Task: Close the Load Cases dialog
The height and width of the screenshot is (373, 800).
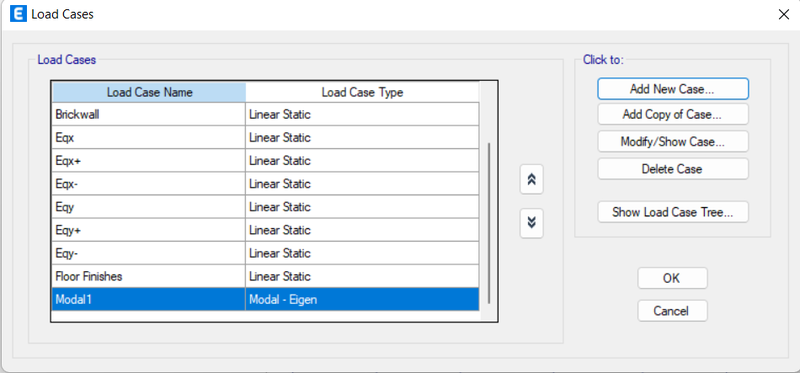Action: (784, 14)
